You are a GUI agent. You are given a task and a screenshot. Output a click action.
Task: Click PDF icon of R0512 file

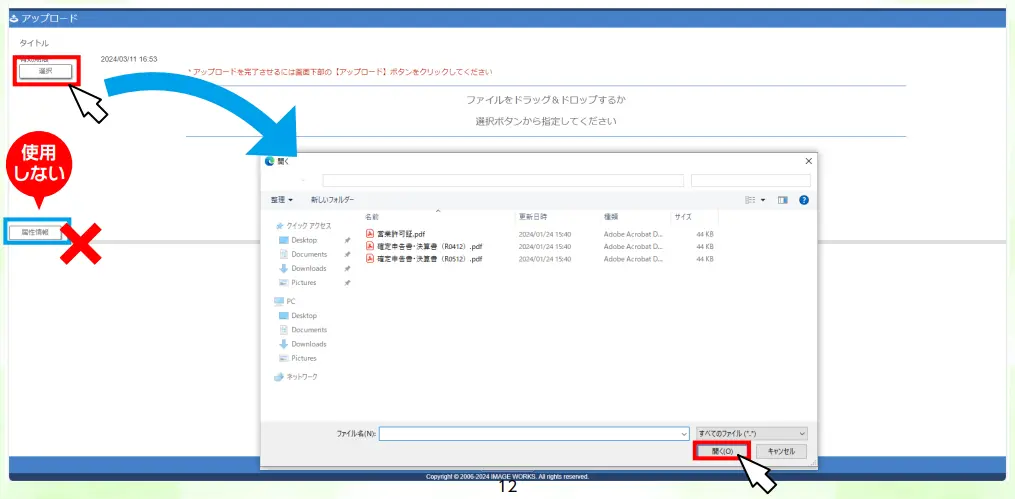370,258
